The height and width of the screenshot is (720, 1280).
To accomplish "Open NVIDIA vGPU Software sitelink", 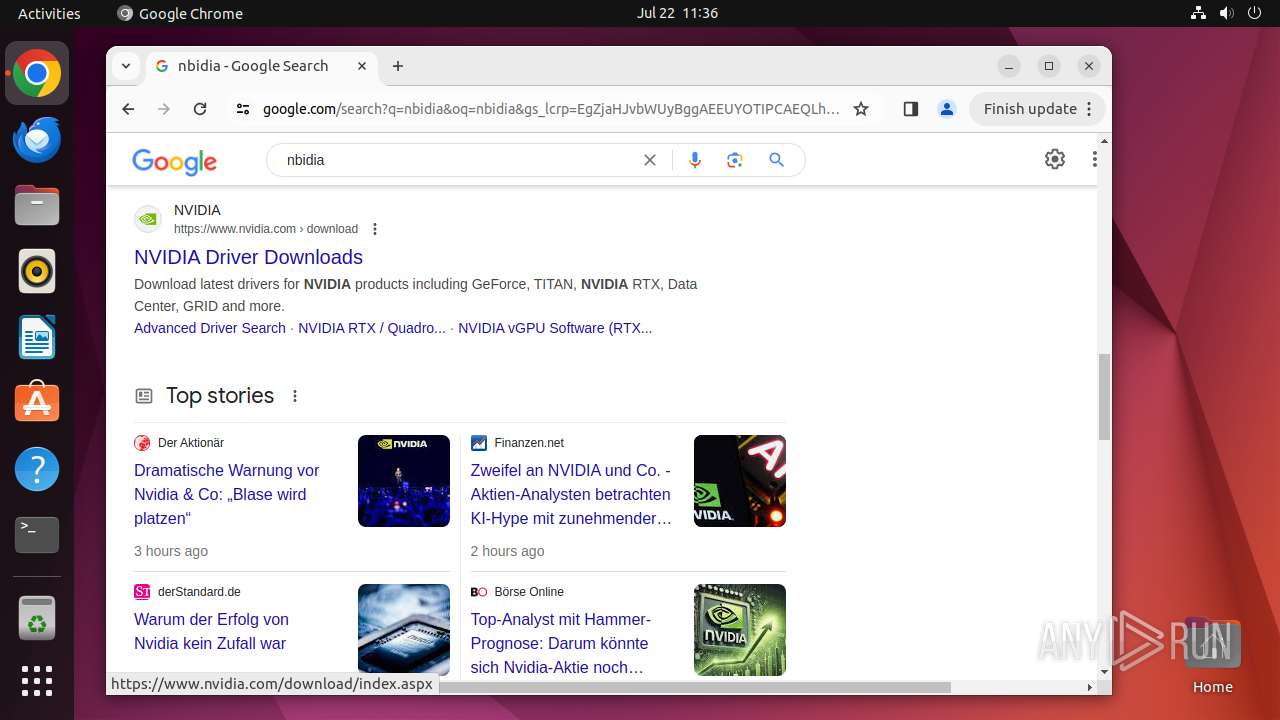I will (555, 328).
